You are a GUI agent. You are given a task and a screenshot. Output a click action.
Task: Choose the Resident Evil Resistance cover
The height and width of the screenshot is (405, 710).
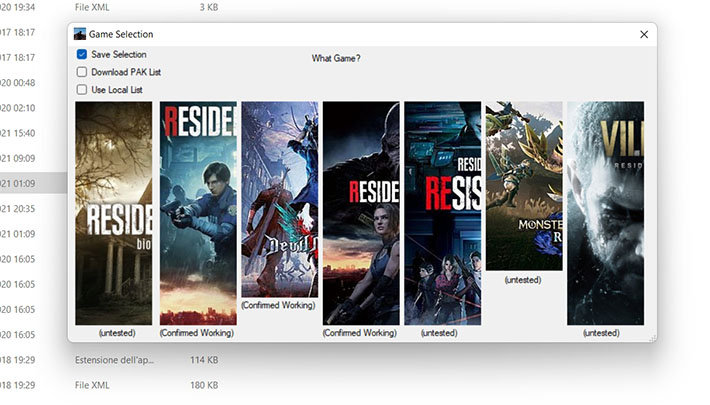pos(442,213)
